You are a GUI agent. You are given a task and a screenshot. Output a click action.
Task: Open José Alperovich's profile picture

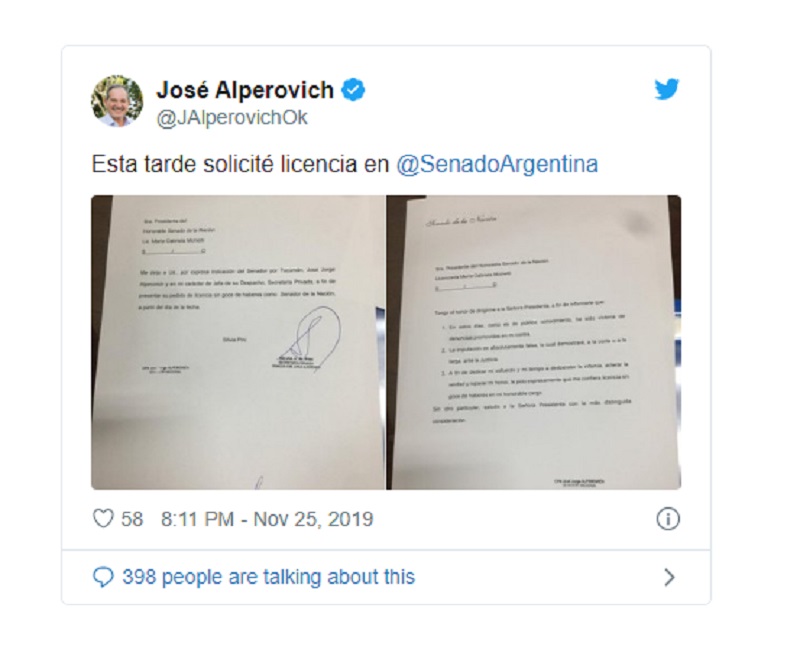[117, 101]
